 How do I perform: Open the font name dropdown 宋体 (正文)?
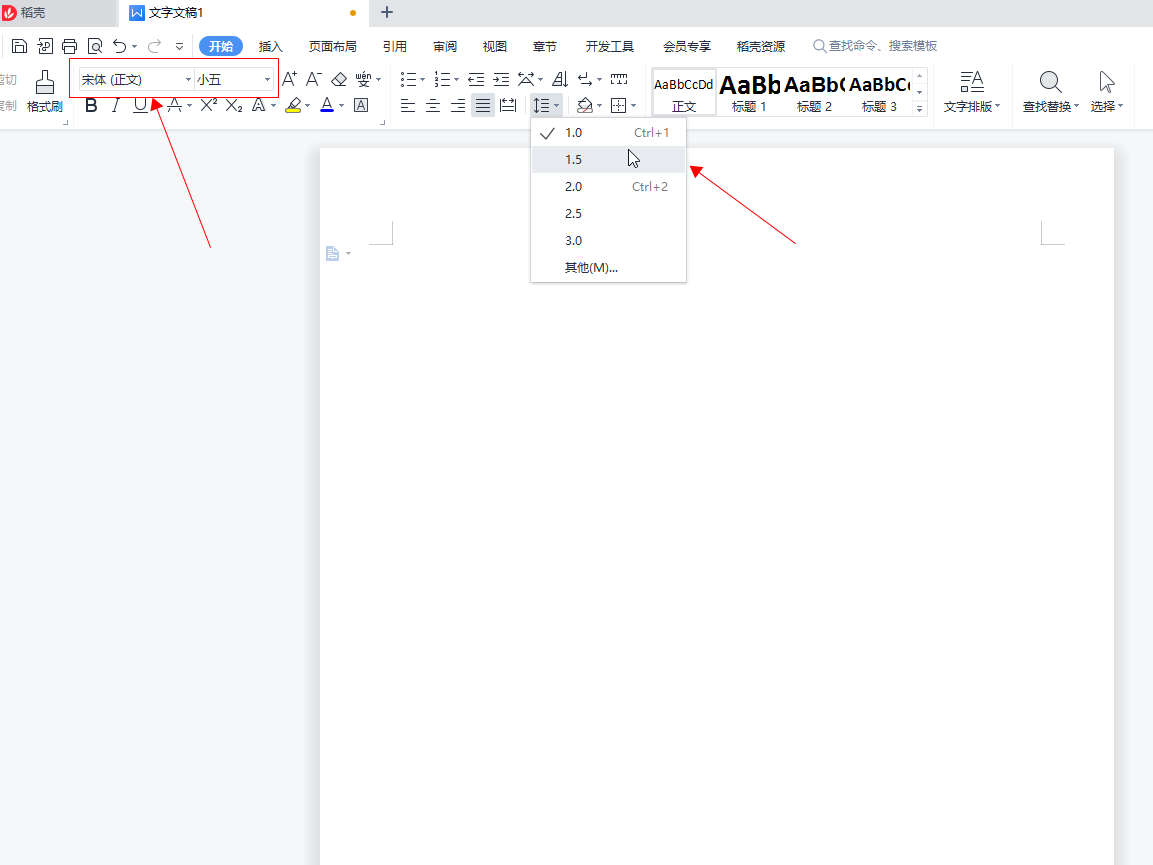[x=135, y=79]
